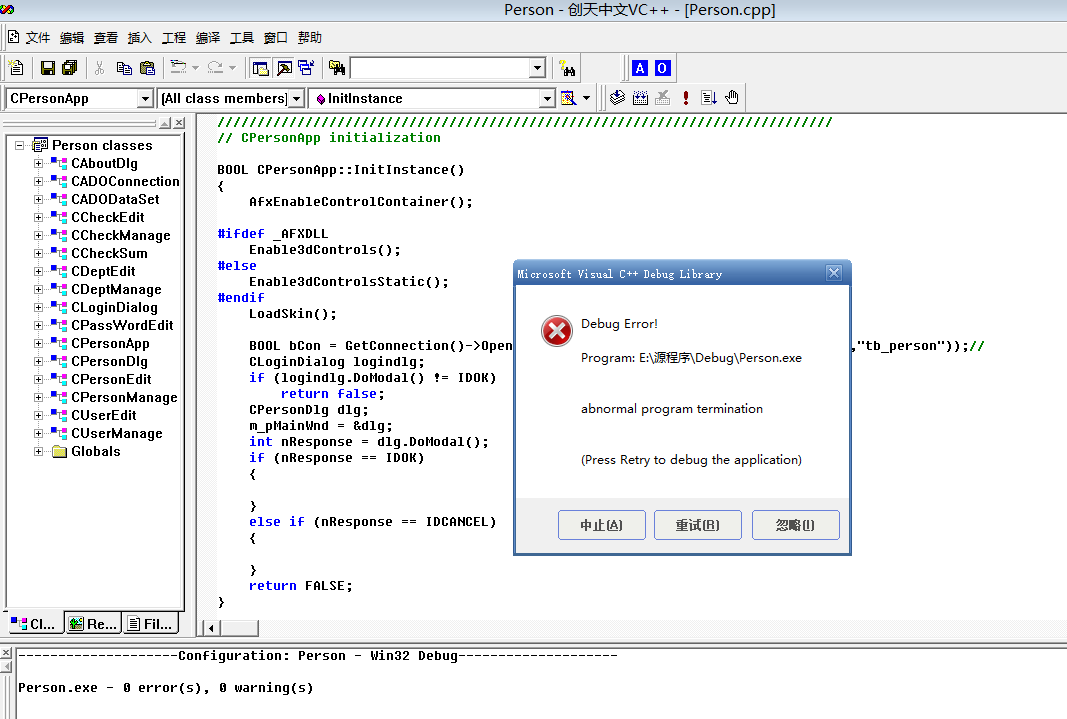
Task: Select CPassWordEdit in the class tree
Action: point(122,325)
